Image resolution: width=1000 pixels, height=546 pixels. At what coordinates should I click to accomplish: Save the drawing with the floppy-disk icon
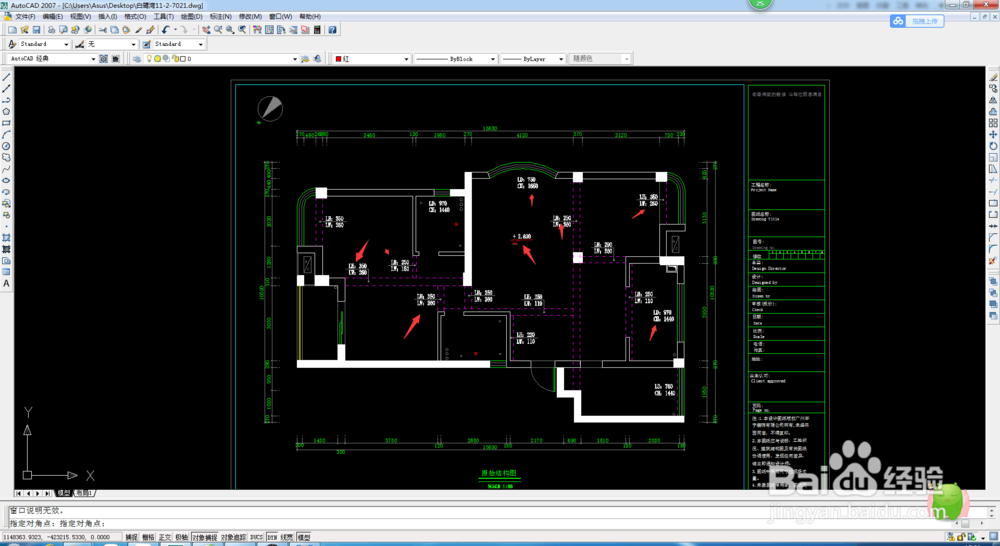[x=36, y=30]
